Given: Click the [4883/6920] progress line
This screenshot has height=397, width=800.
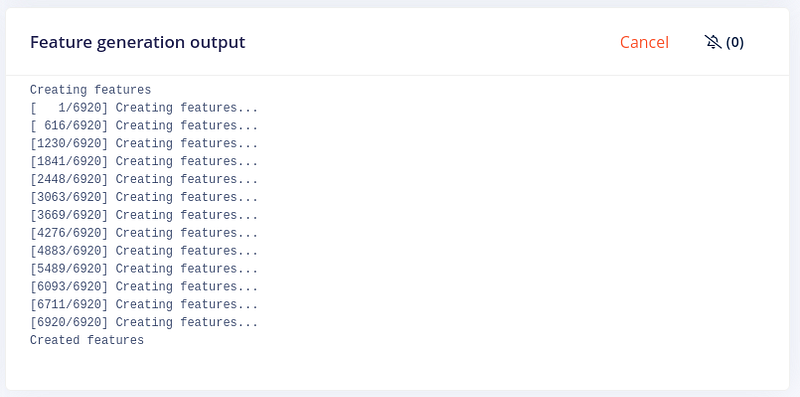Looking at the screenshot, I should tap(144, 251).
